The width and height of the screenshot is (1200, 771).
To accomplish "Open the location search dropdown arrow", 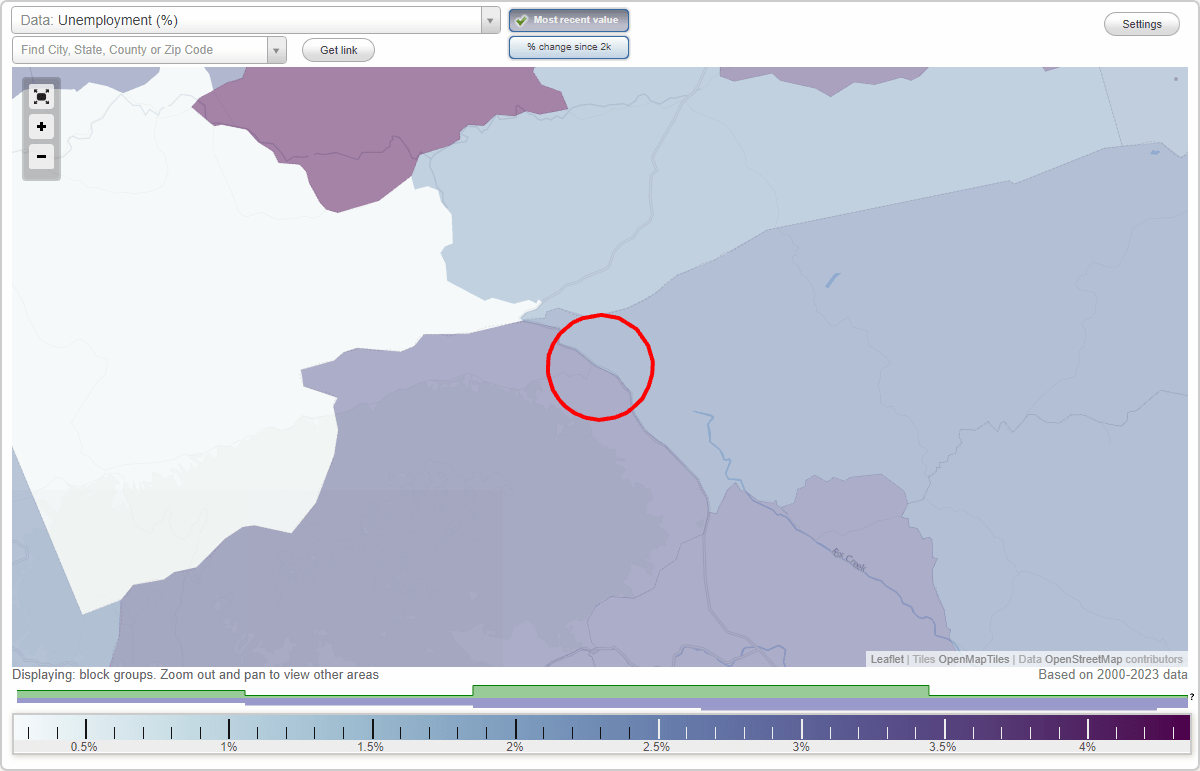I will (276, 50).
